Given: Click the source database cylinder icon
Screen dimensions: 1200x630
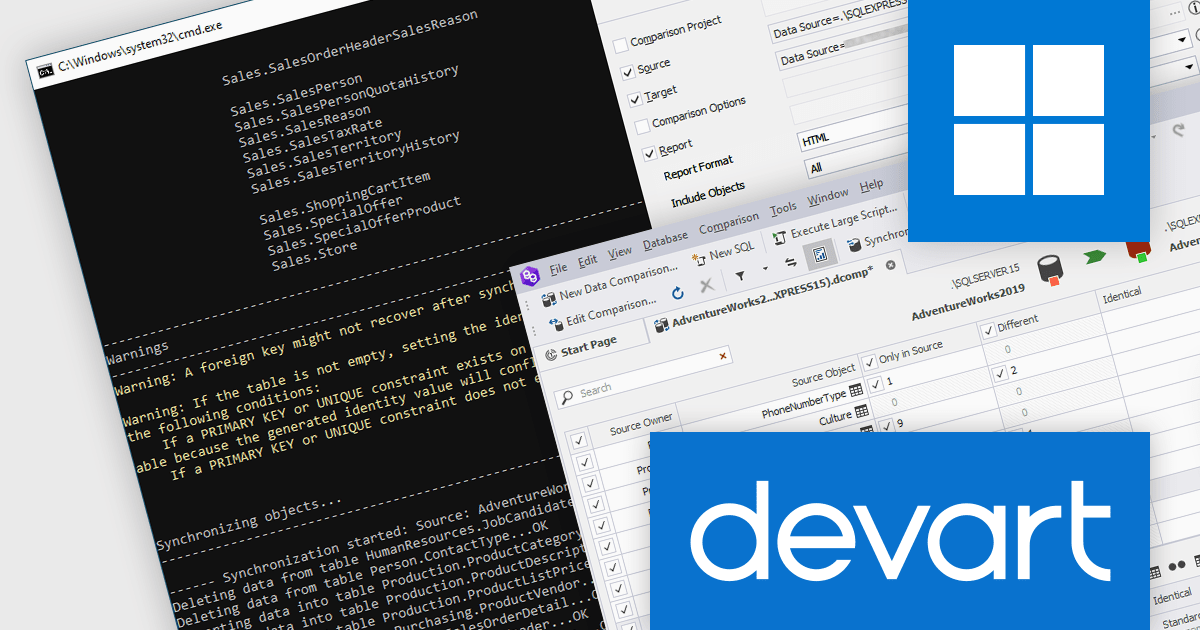Looking at the screenshot, I should coord(1048,270).
